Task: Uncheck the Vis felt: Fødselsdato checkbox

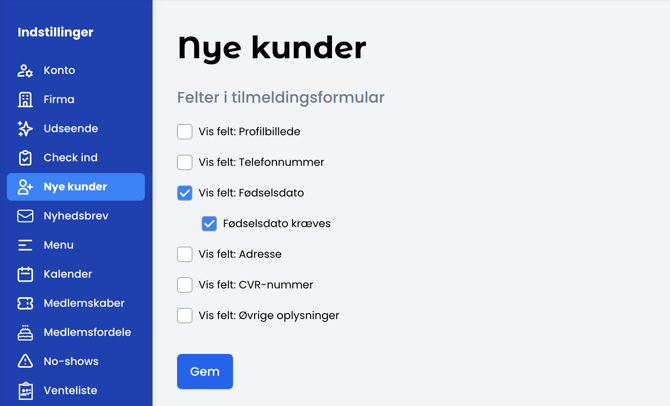Action: 185,193
